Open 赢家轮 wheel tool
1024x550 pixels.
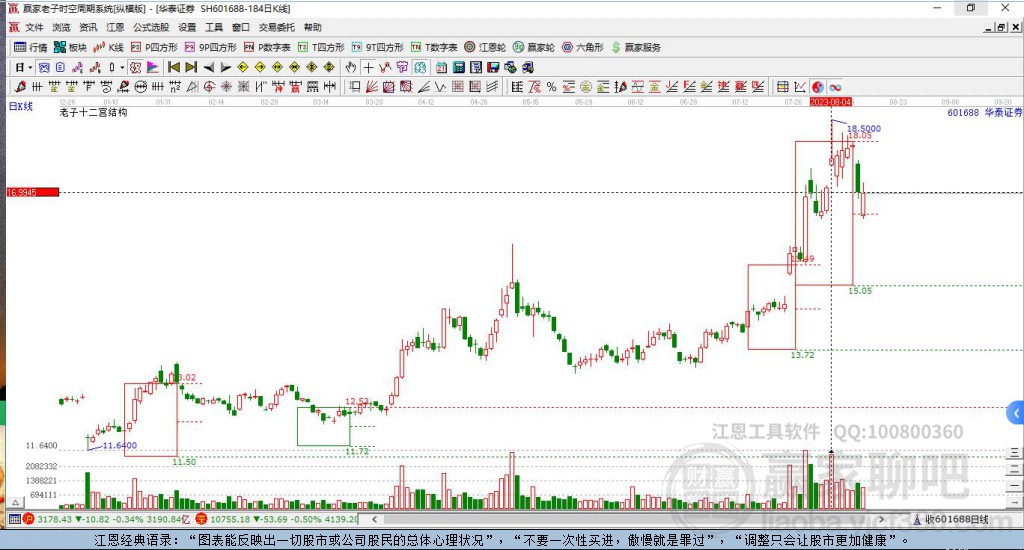click(534, 47)
